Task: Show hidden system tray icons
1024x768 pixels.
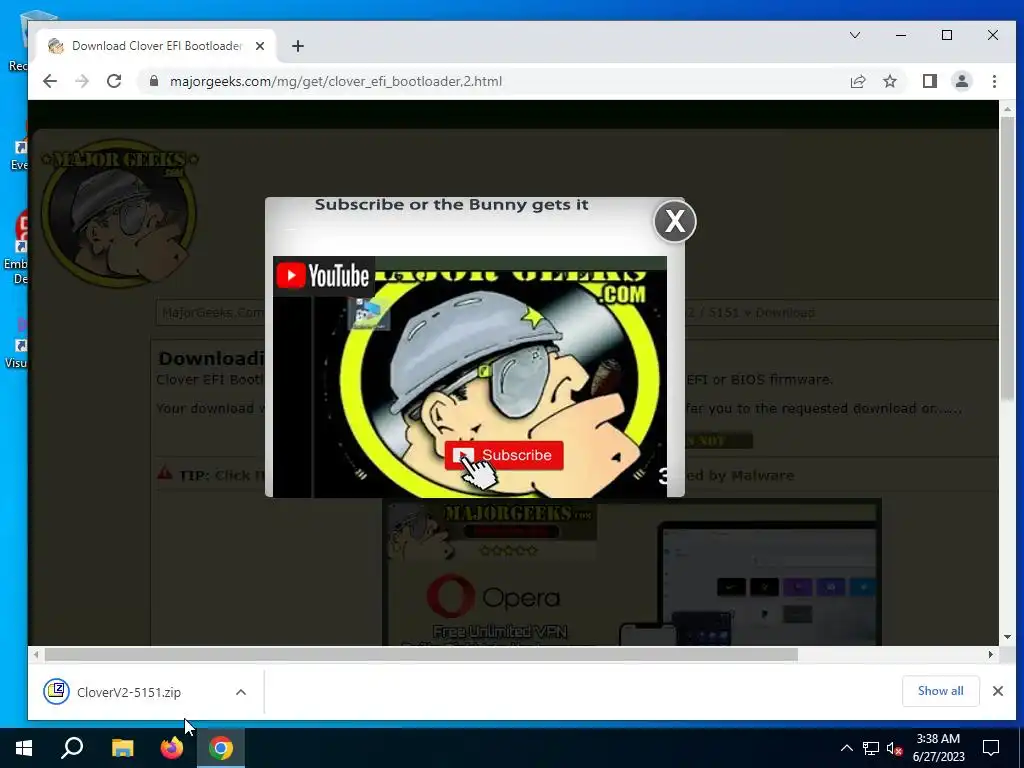Action: point(846,748)
